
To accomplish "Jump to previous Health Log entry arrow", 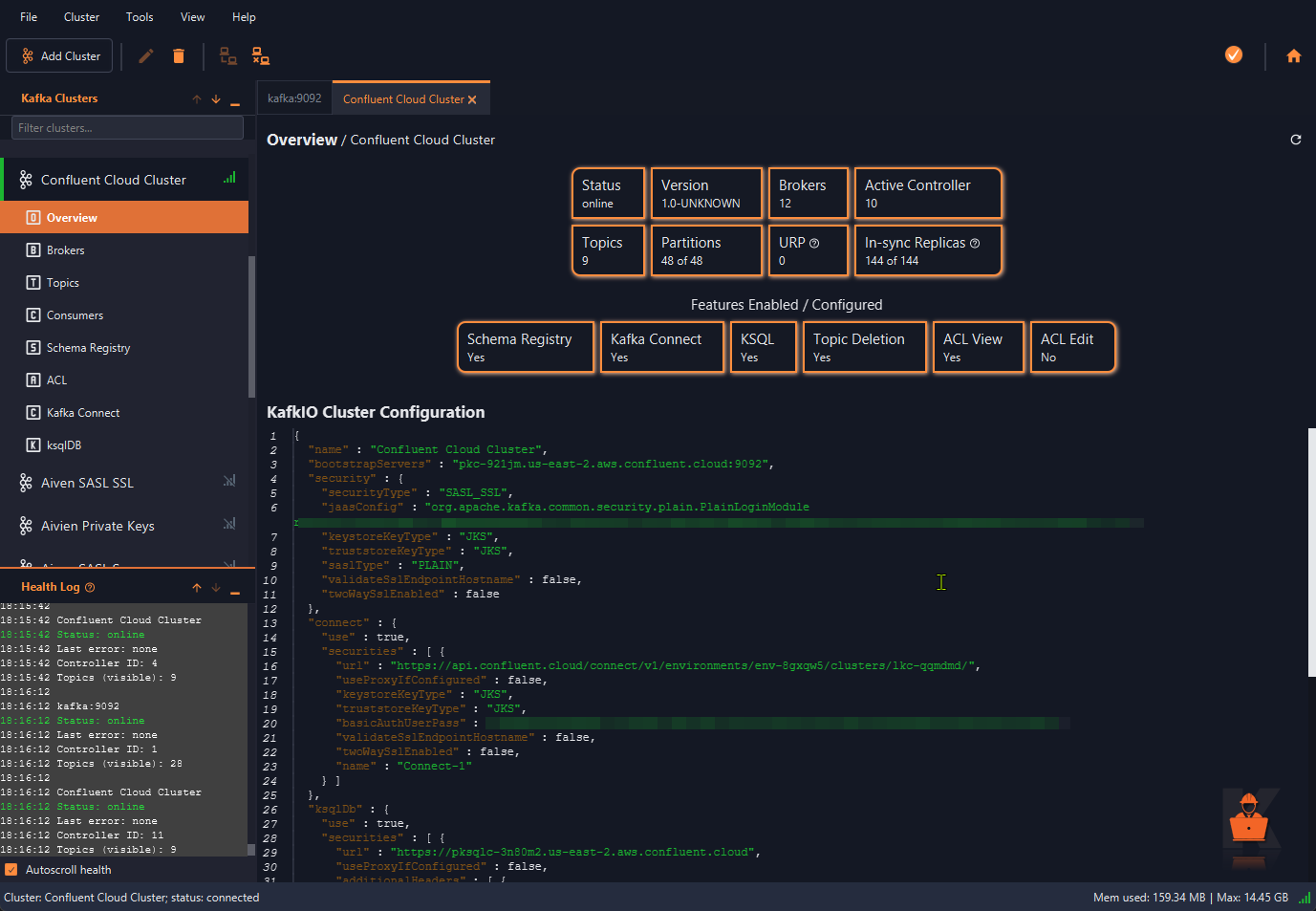I will (197, 588).
